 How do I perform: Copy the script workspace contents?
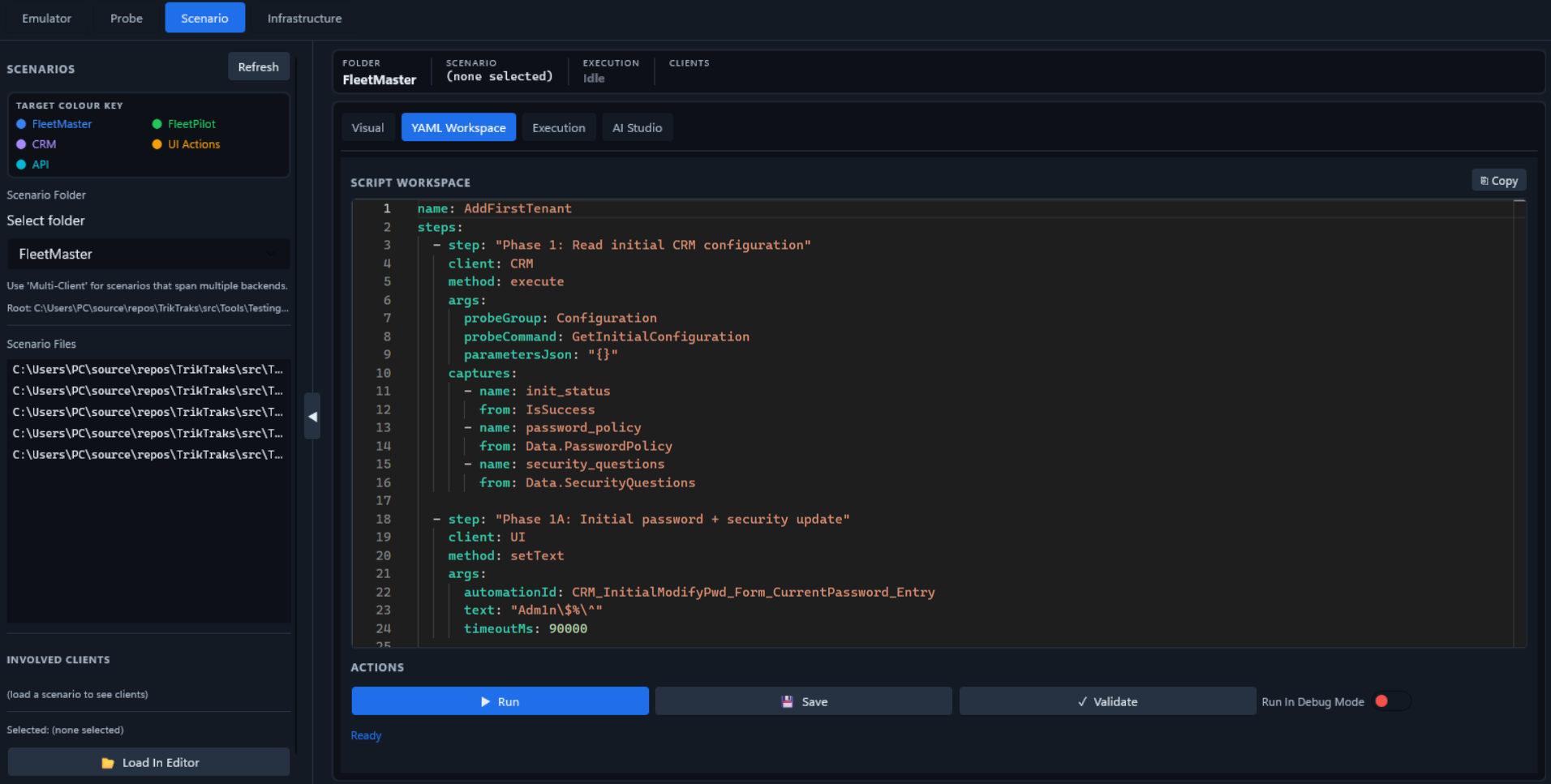pos(1498,181)
